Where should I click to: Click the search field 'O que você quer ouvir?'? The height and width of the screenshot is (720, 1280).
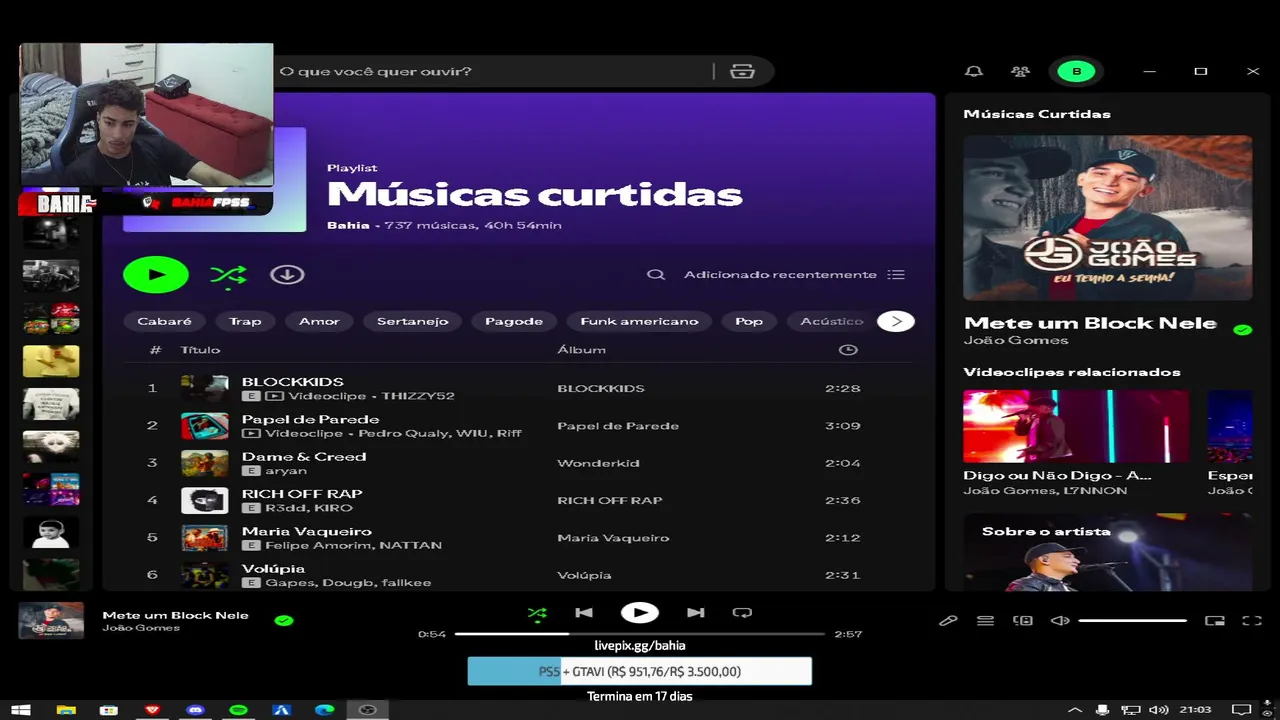493,71
